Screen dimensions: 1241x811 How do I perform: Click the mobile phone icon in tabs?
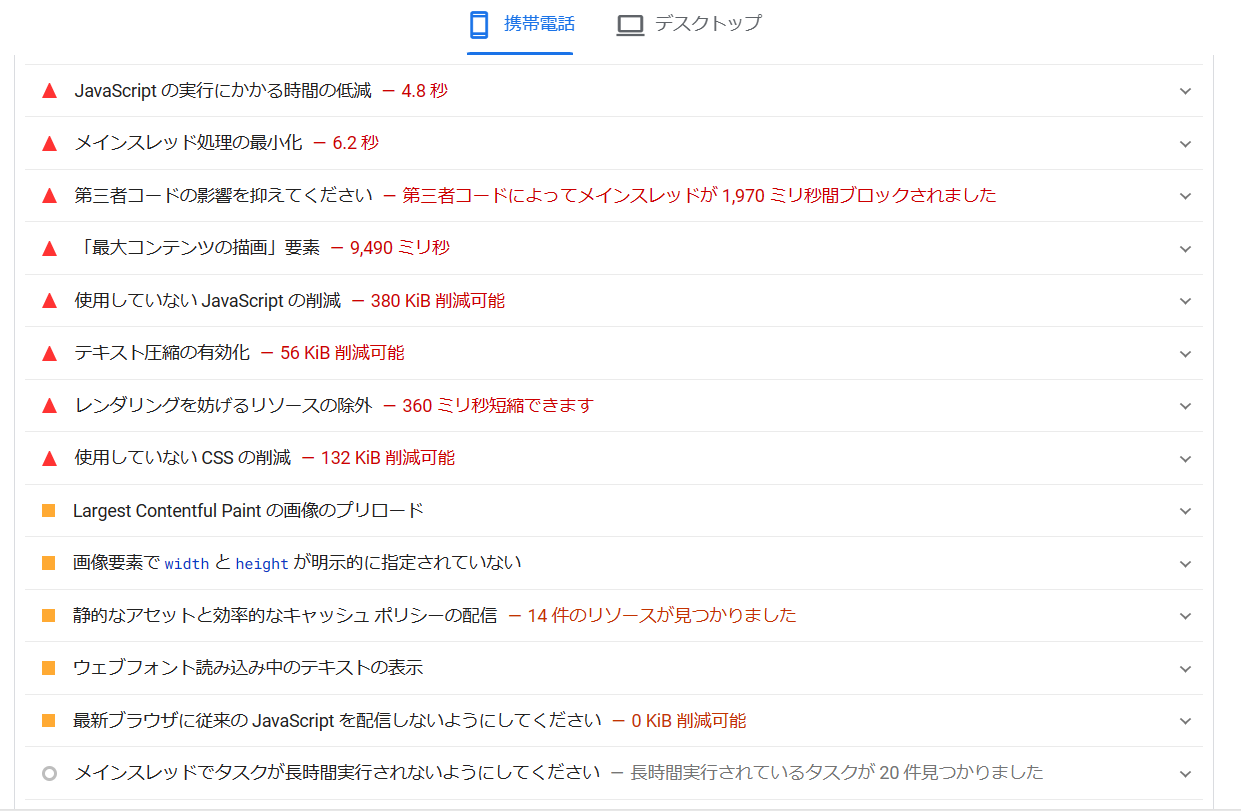(480, 24)
